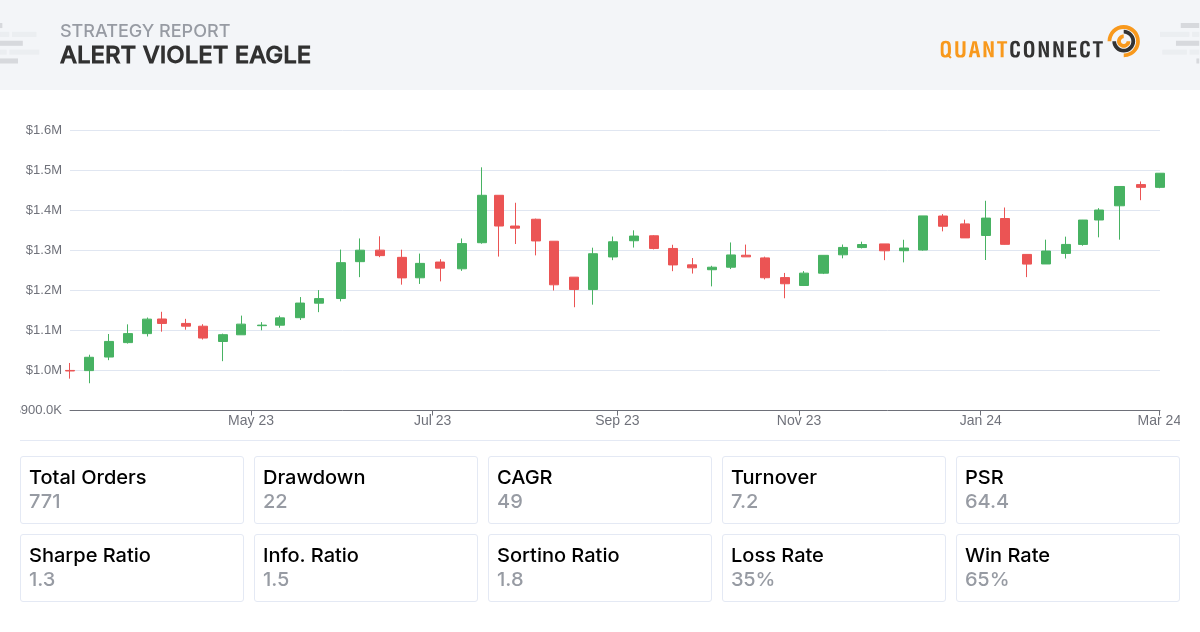This screenshot has width=1200, height=632.
Task: Click the Mar 24 x-axis label
Action: 1159,420
